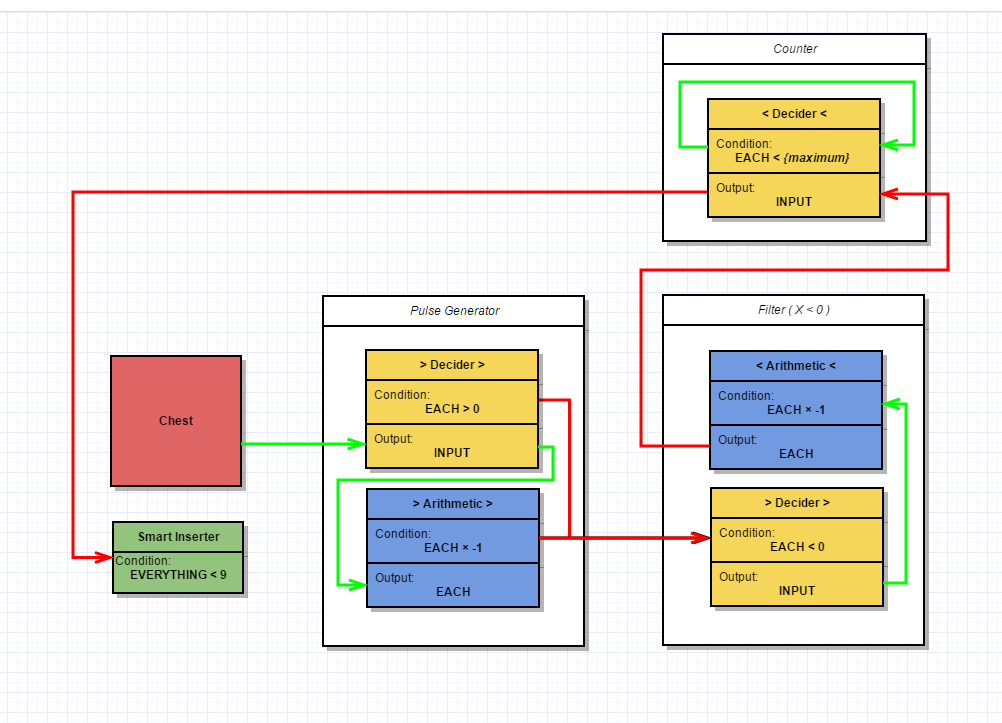Select the EVERYTHING < 9 condition row

178,568
